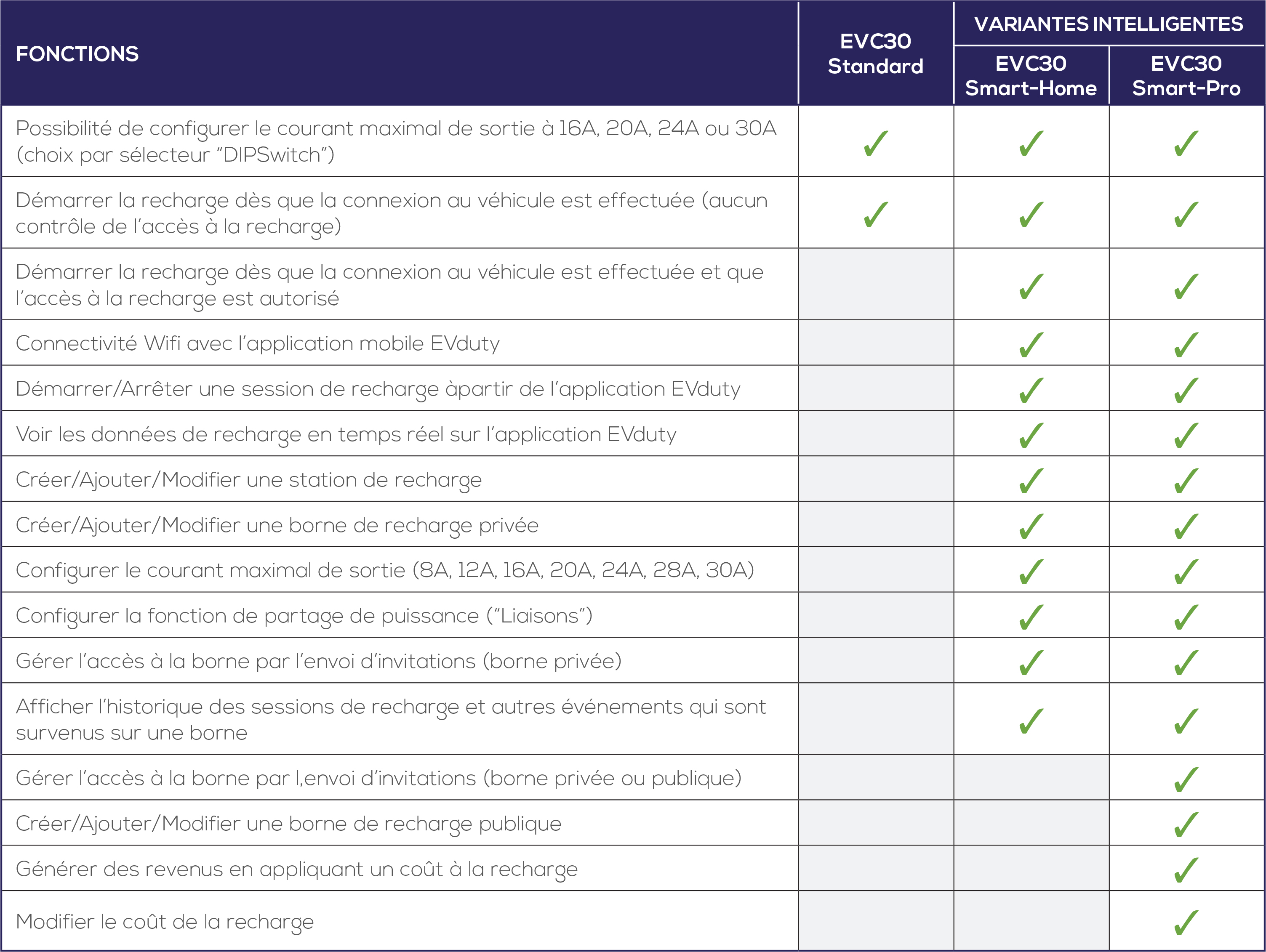Image resolution: width=1266 pixels, height=952 pixels.
Task: Click Smart-Pro checkmark for Générer des revenus row
Action: (x=1186, y=870)
